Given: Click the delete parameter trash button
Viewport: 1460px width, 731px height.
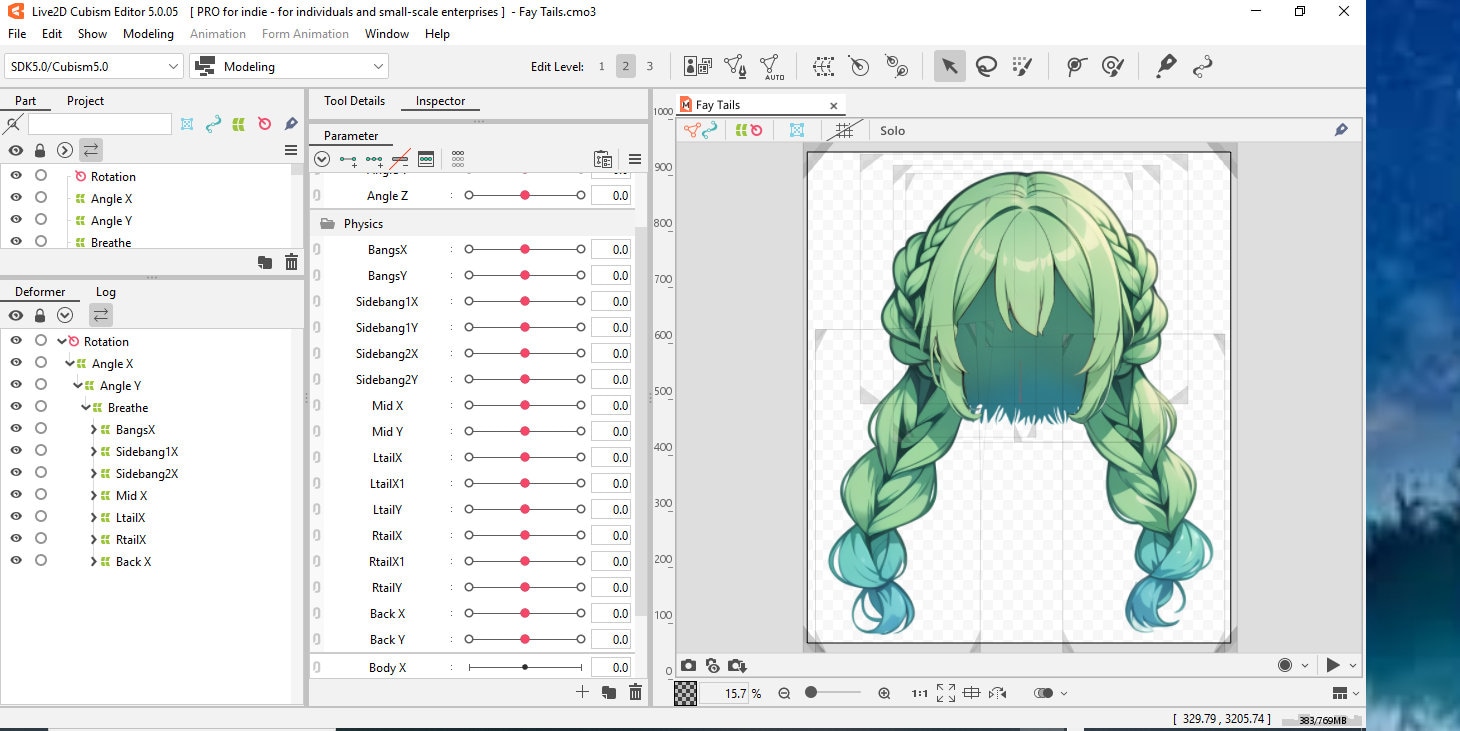Looking at the screenshot, I should point(636,690).
